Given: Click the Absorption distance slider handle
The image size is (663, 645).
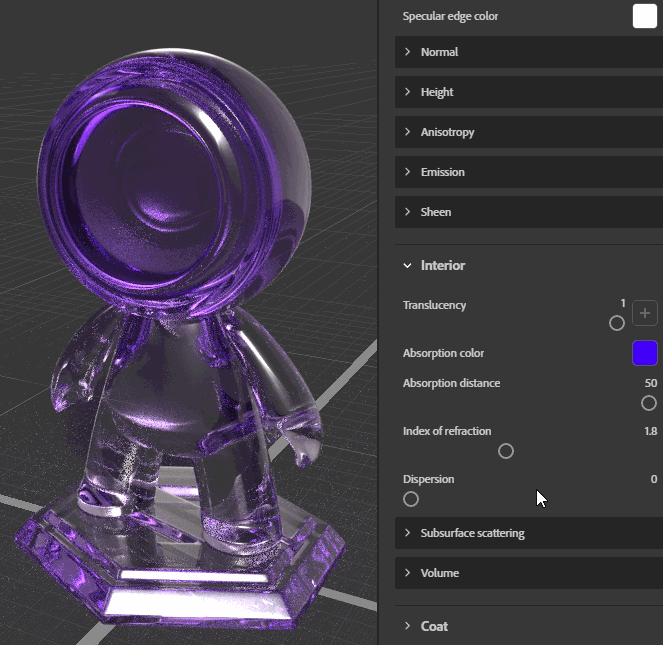Looking at the screenshot, I should pyautogui.click(x=649, y=403).
